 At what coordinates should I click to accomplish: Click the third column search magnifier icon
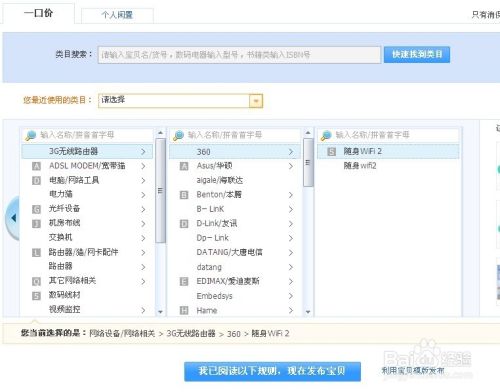click(326, 135)
